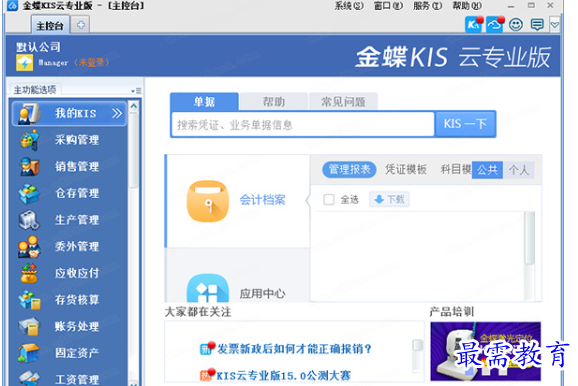Select the 凭证模板 tab
This screenshot has width=578, height=386.
coord(405,170)
